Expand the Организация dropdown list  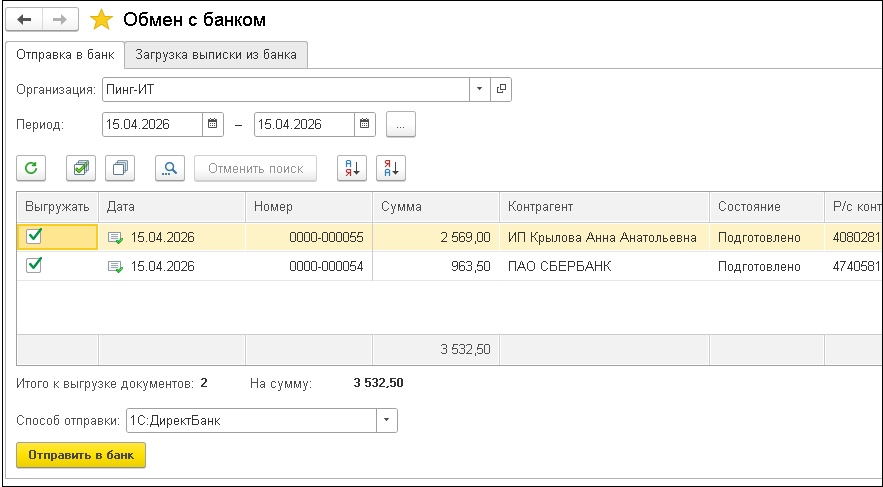pyautogui.click(x=480, y=89)
